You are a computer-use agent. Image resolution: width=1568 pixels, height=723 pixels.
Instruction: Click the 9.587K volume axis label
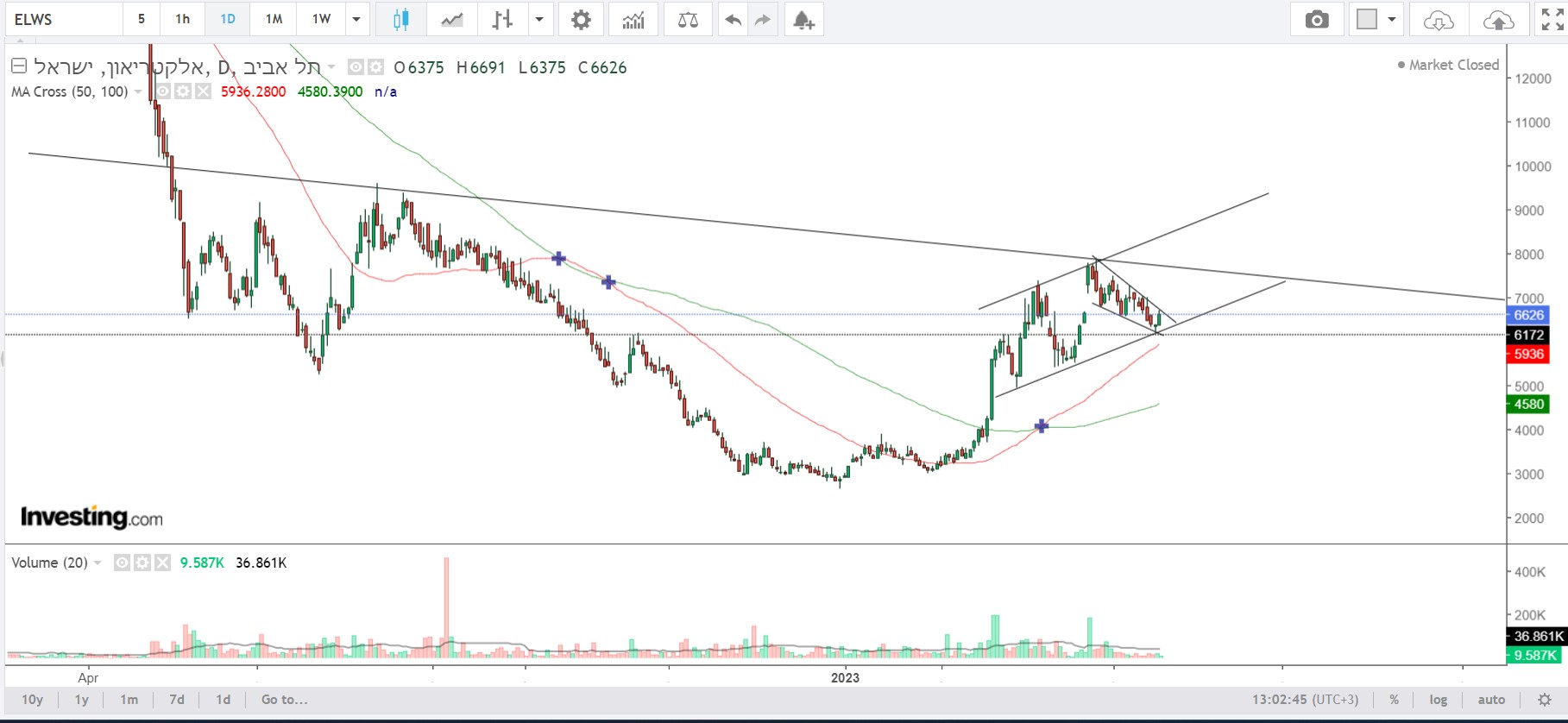tap(1535, 655)
